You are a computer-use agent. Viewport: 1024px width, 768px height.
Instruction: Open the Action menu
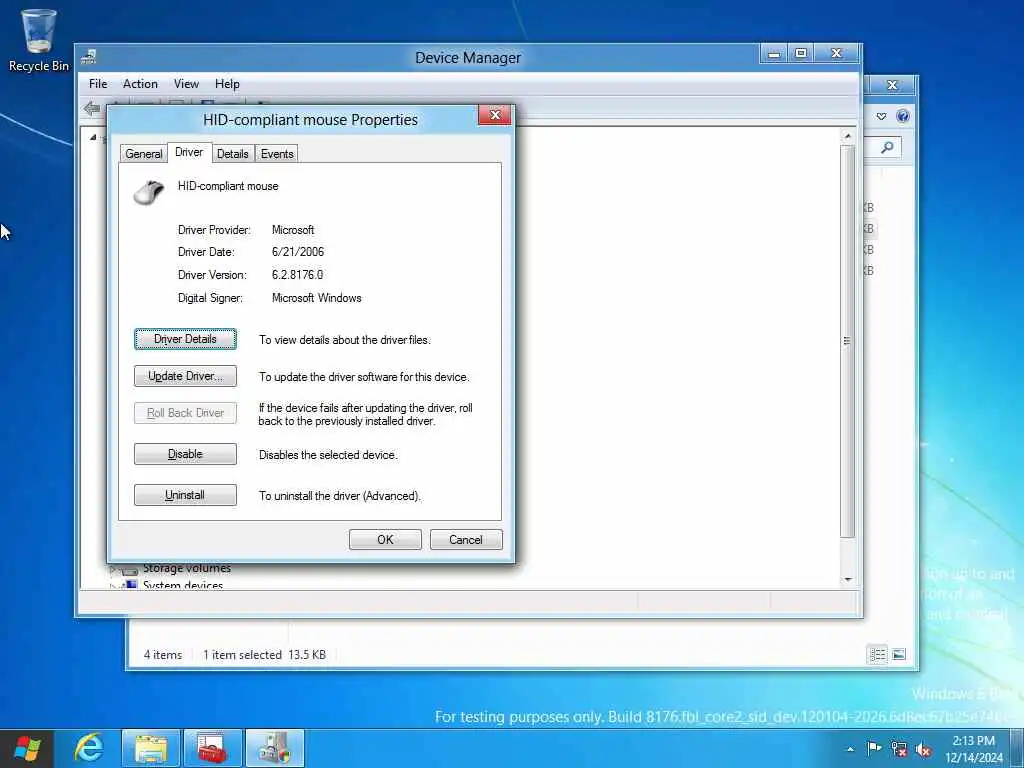140,84
